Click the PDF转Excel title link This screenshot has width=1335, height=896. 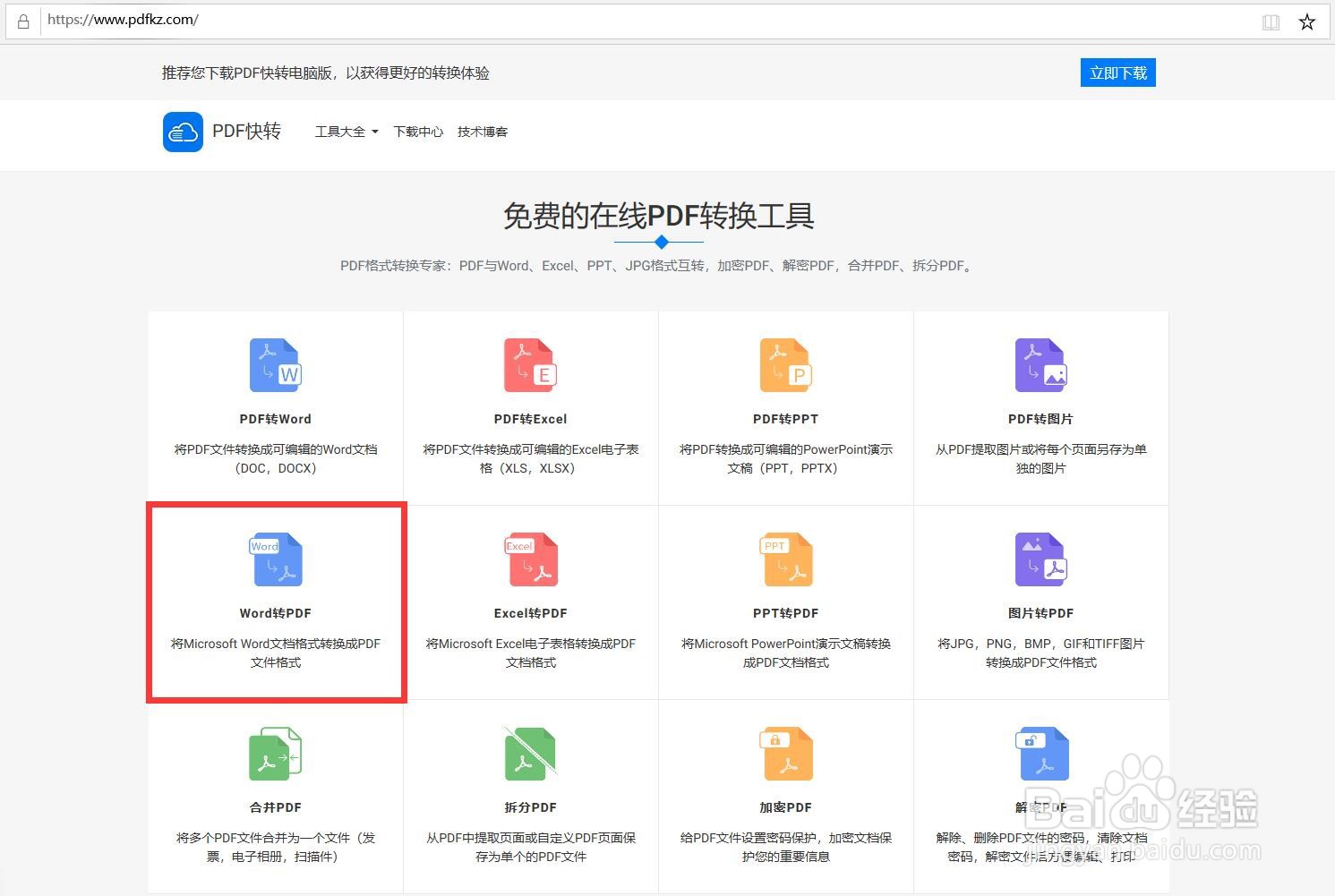(x=531, y=419)
